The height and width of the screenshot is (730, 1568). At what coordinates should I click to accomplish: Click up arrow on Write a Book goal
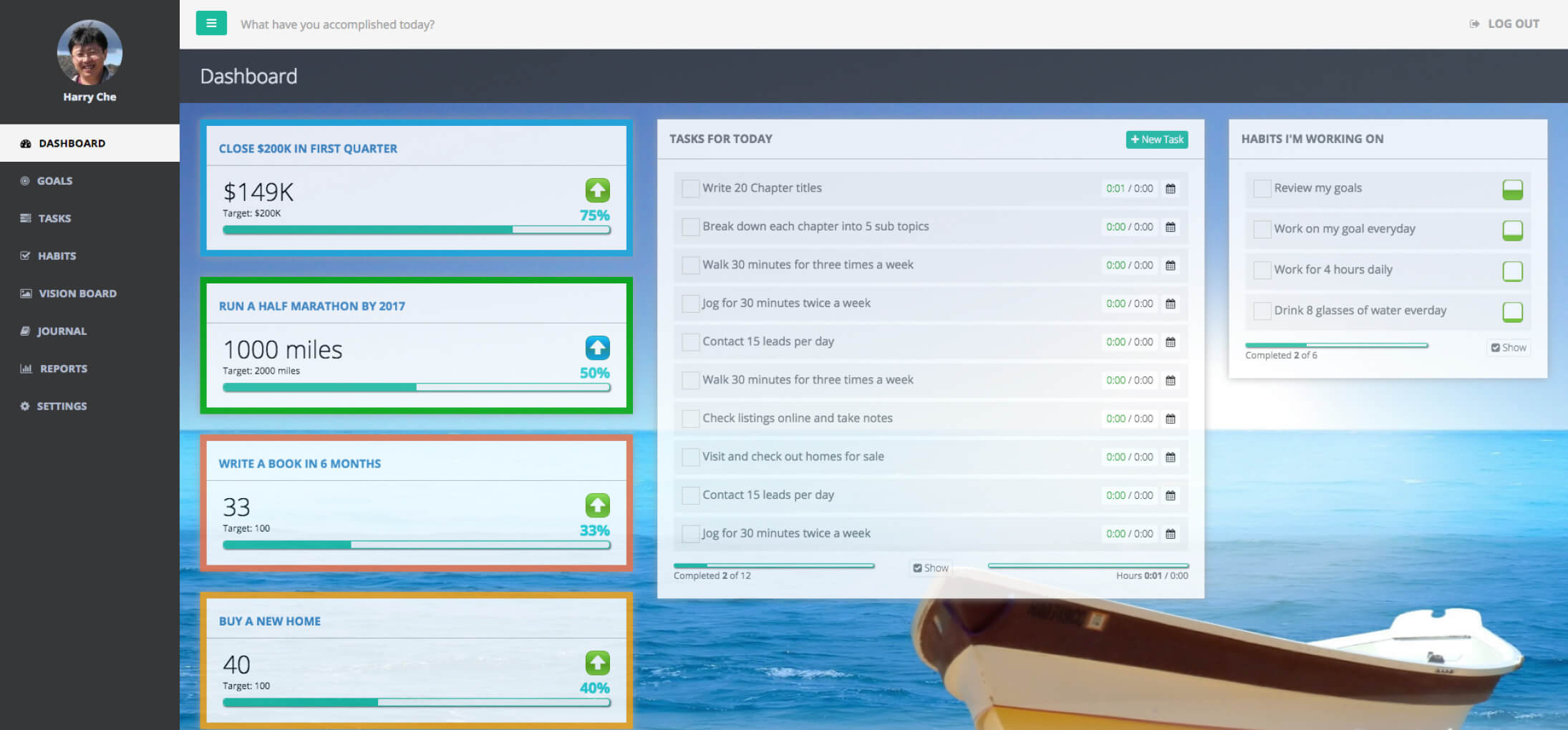coord(598,505)
